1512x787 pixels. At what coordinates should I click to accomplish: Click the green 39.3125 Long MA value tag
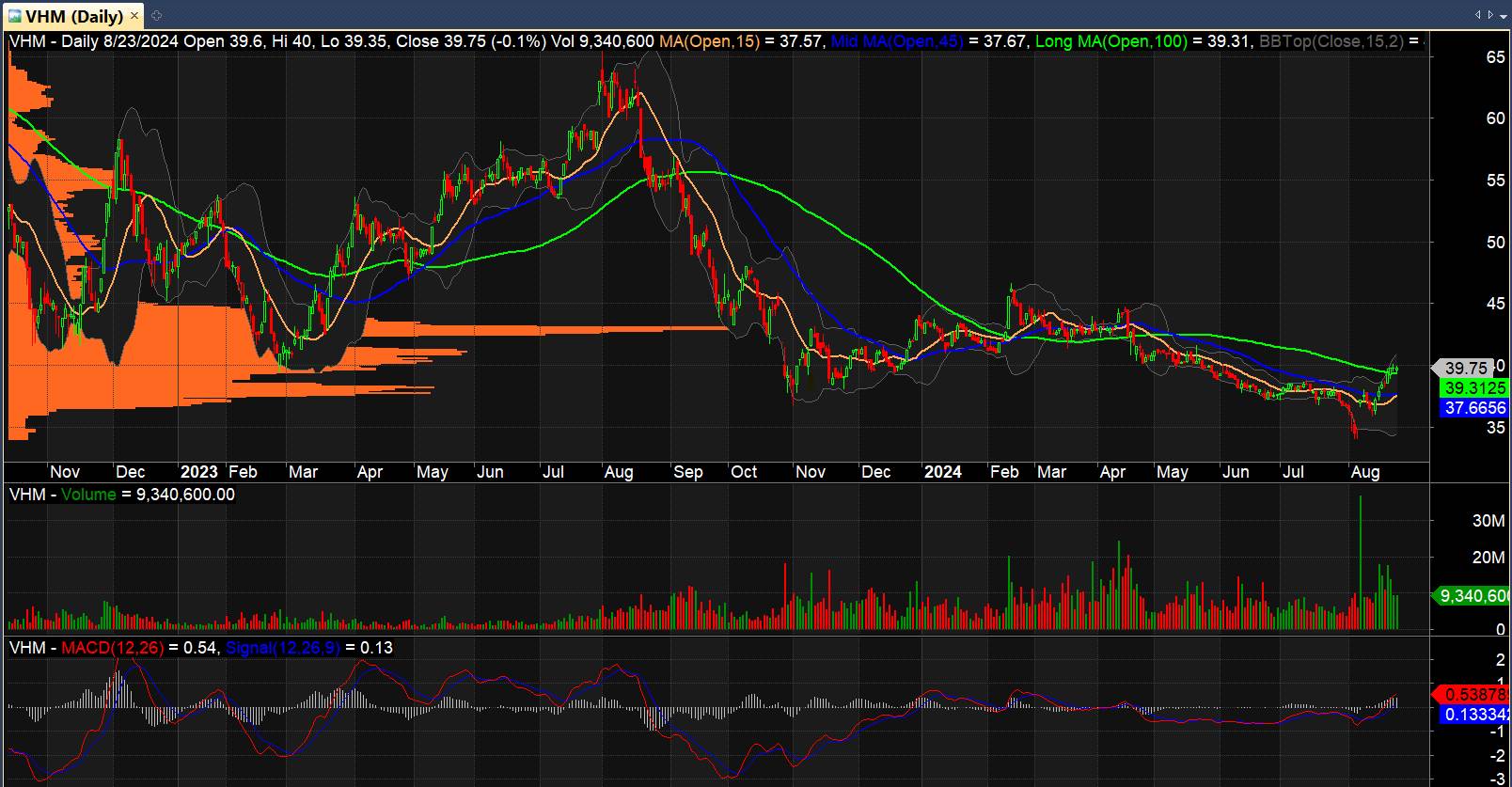[x=1473, y=388]
